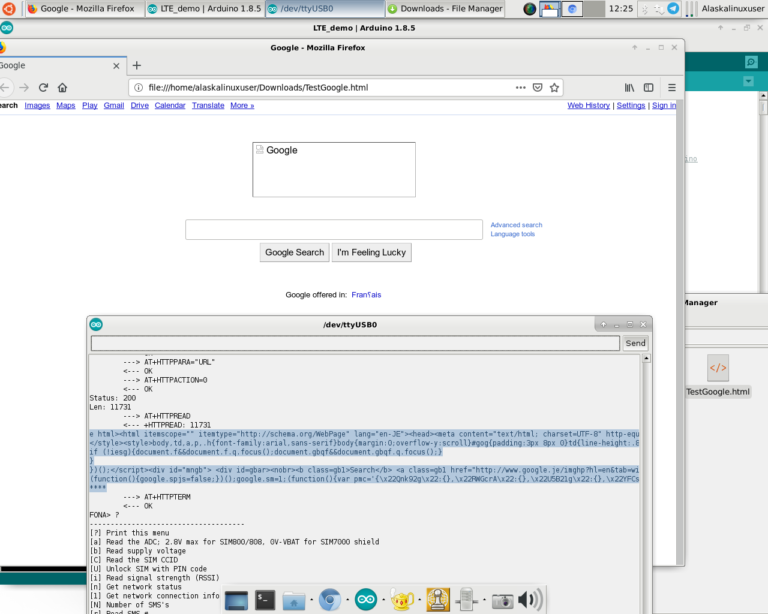Screen dimensions: 768x614
Task: Open the terminal from the dock
Action: tap(265, 600)
